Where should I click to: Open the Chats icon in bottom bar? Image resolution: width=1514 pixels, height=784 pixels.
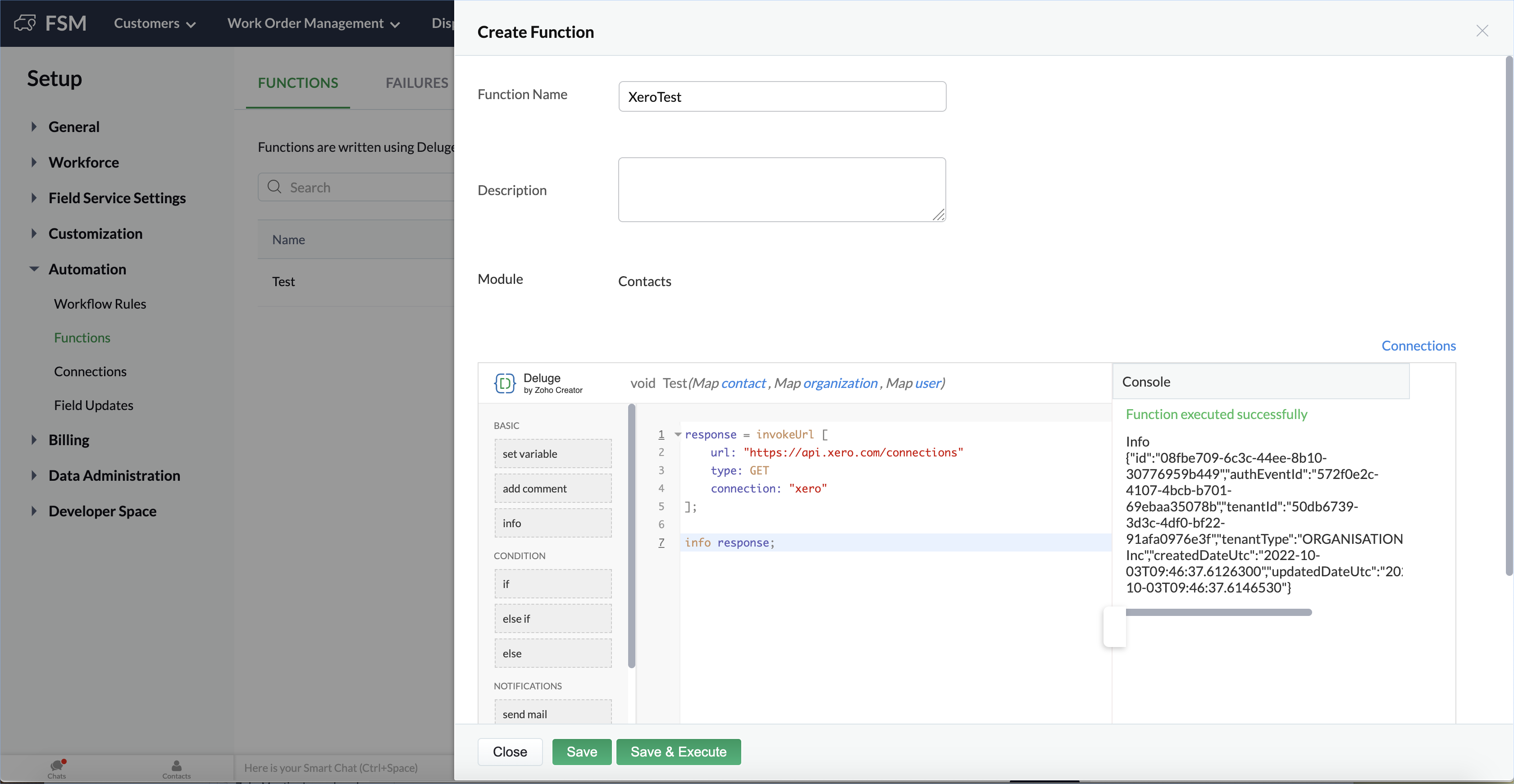click(x=57, y=768)
